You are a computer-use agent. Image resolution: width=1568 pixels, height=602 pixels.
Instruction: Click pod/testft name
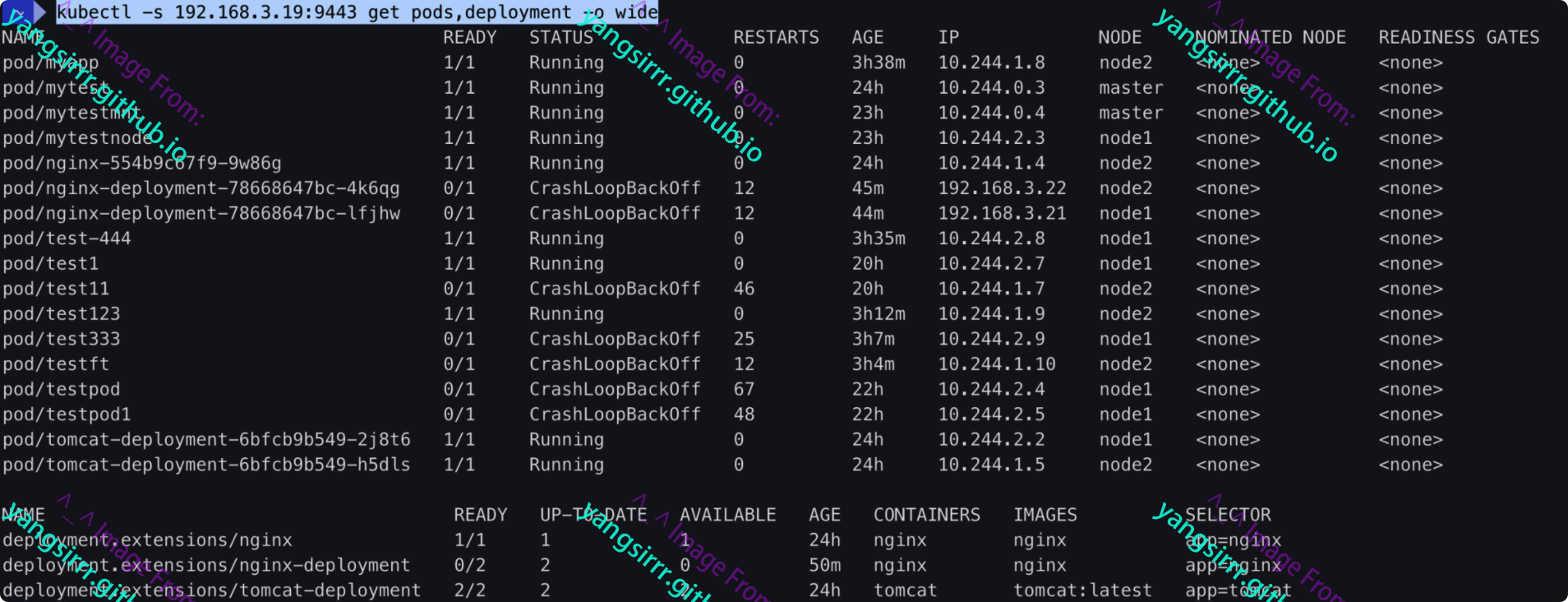pos(56,364)
